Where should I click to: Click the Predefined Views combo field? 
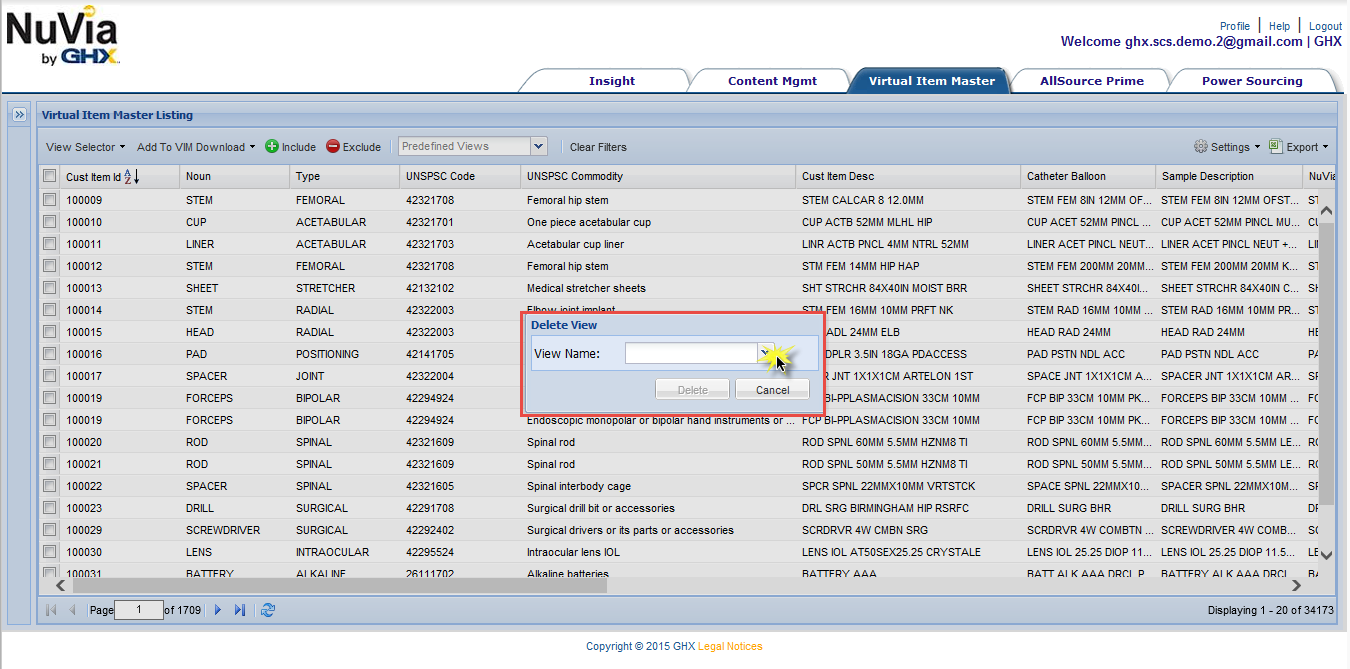(464, 146)
